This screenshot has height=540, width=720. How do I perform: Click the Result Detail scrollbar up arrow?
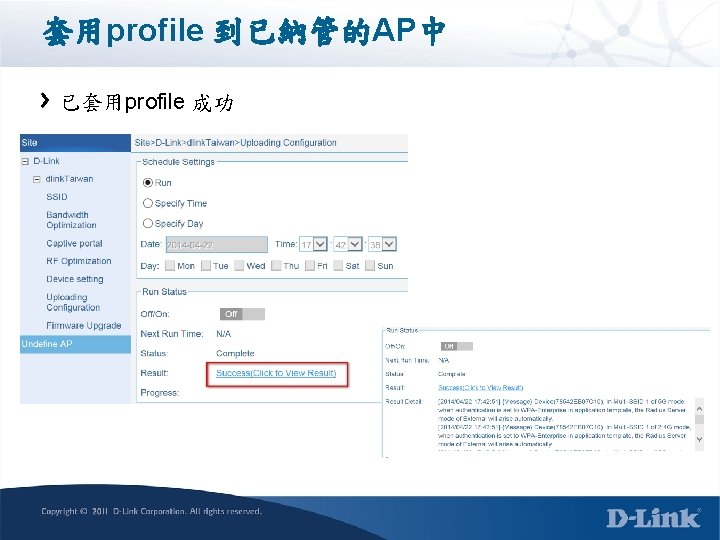tap(699, 407)
